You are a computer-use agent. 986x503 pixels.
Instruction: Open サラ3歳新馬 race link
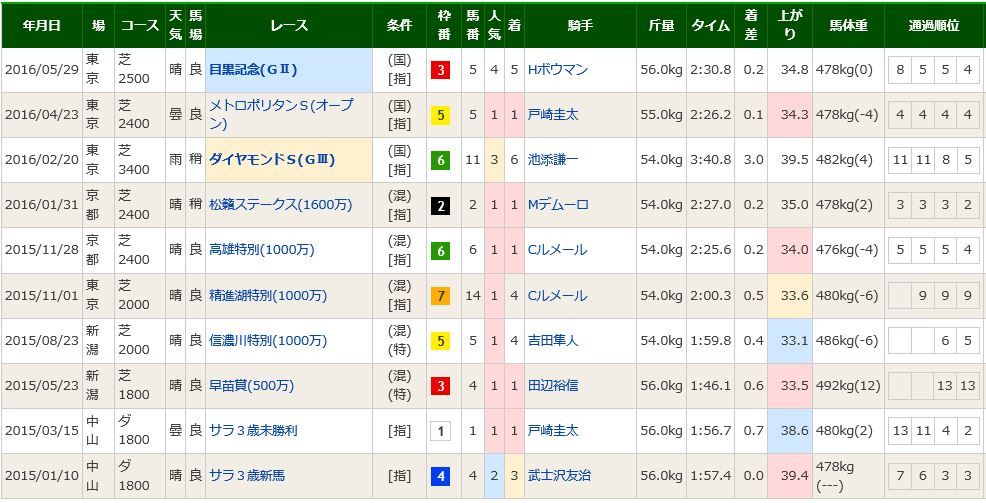[246, 477]
